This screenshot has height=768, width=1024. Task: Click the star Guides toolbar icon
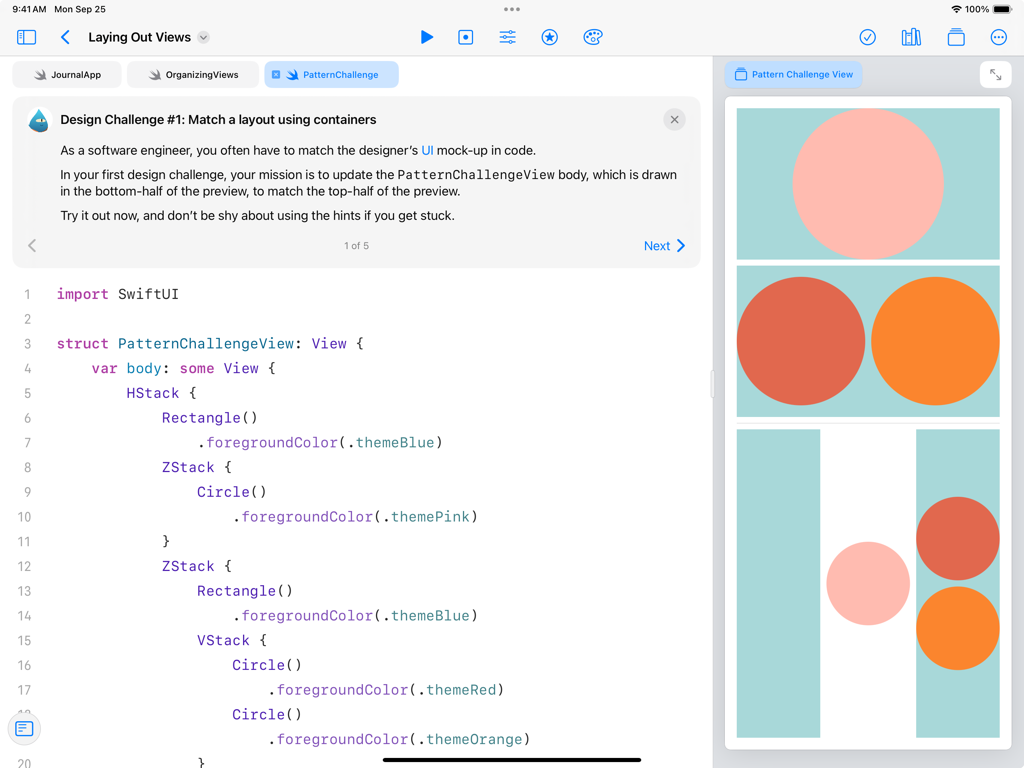(x=549, y=36)
